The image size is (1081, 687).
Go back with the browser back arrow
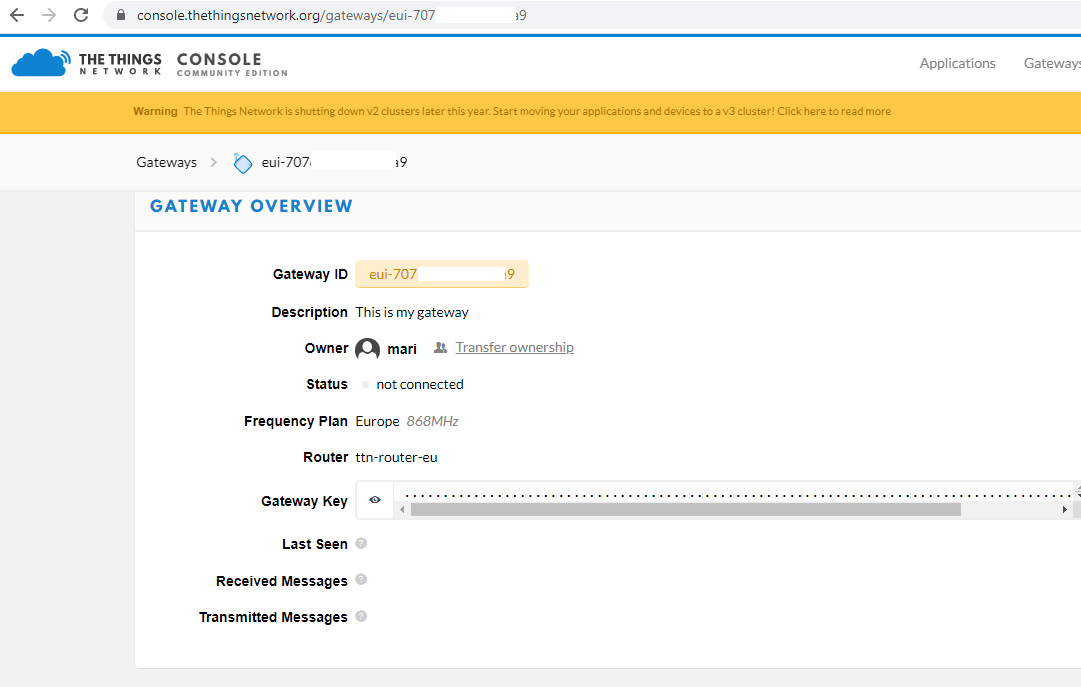tap(17, 15)
